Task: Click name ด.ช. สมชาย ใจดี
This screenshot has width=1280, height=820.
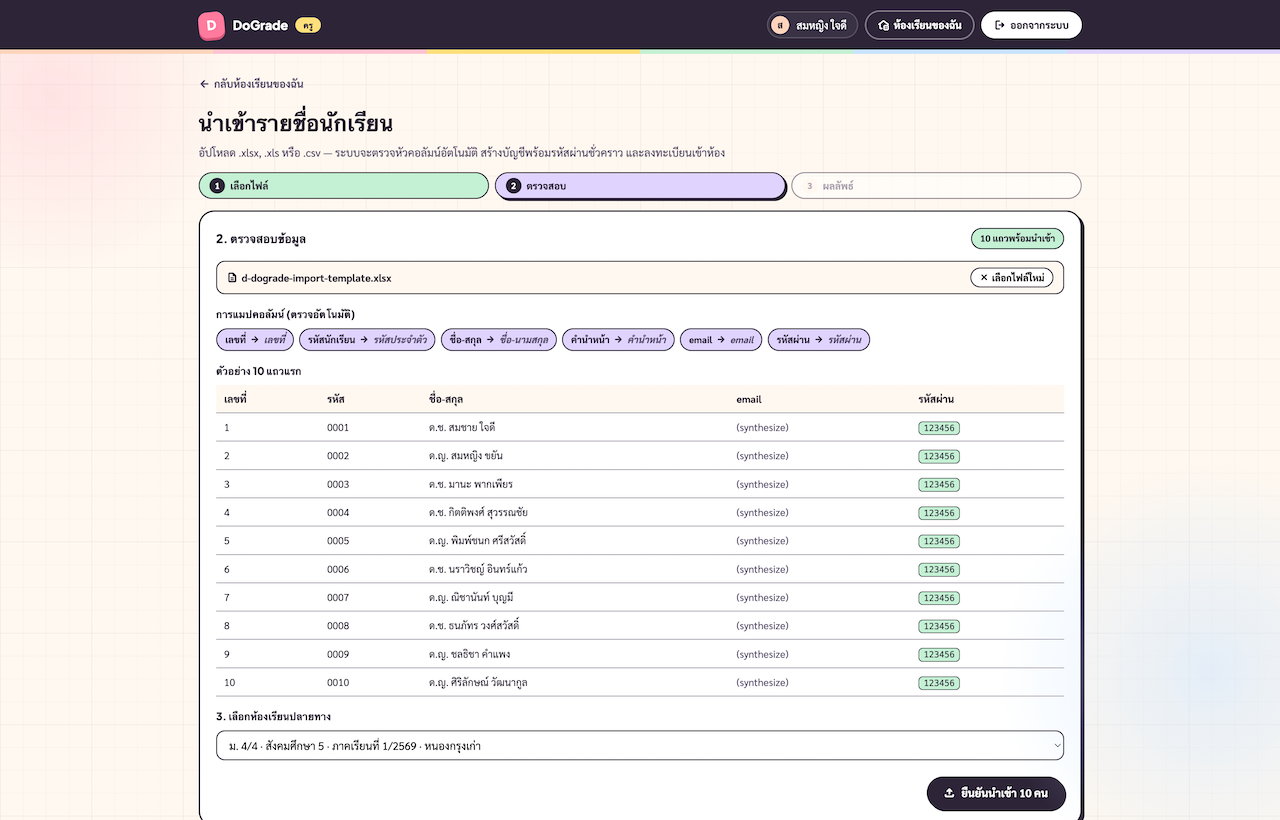Action: tap(462, 428)
